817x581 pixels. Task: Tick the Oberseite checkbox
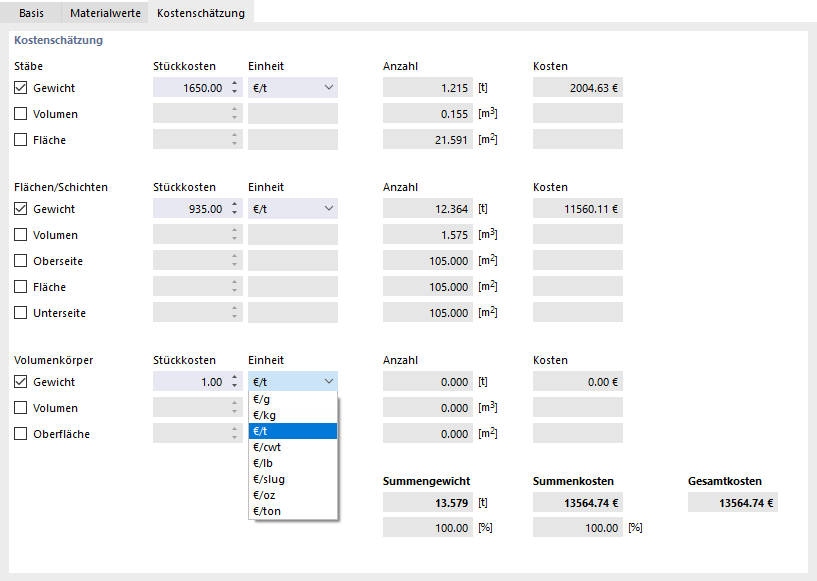pyautogui.click(x=20, y=261)
